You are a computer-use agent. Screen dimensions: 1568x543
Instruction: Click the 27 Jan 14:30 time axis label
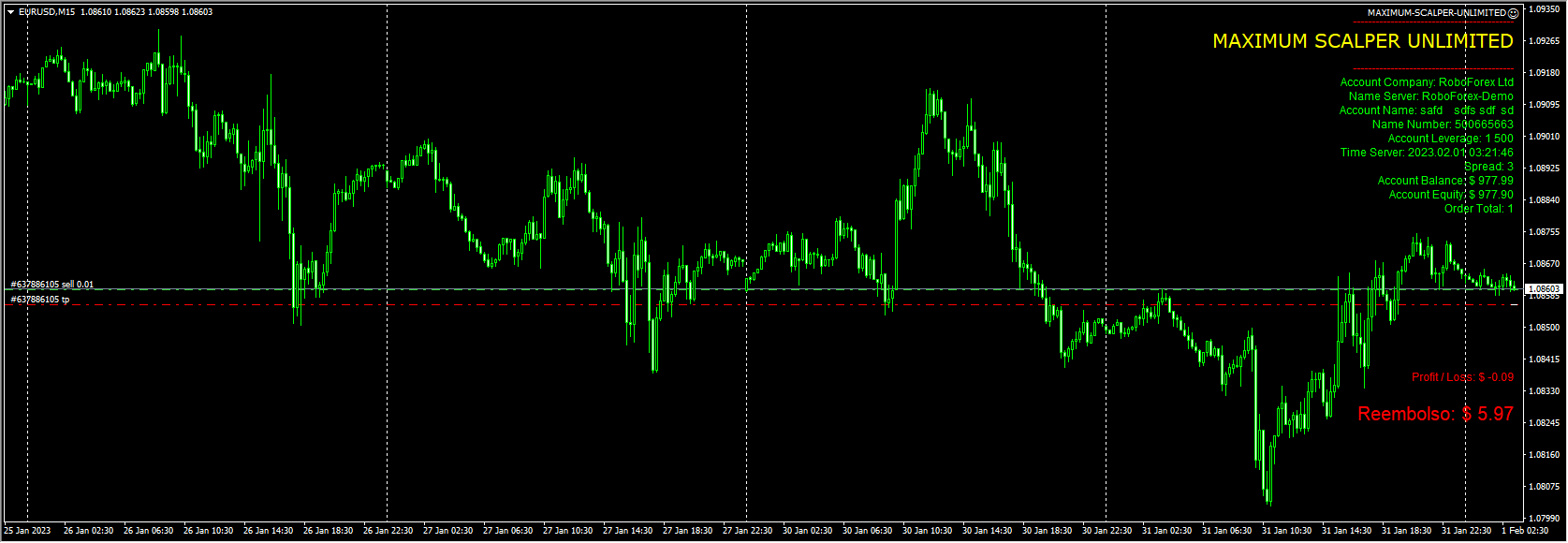(x=627, y=531)
